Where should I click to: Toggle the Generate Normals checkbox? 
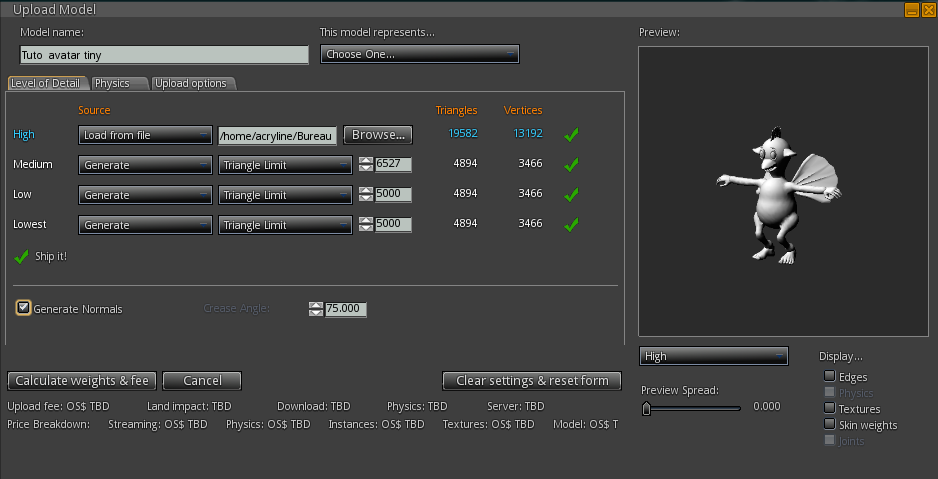(23, 308)
